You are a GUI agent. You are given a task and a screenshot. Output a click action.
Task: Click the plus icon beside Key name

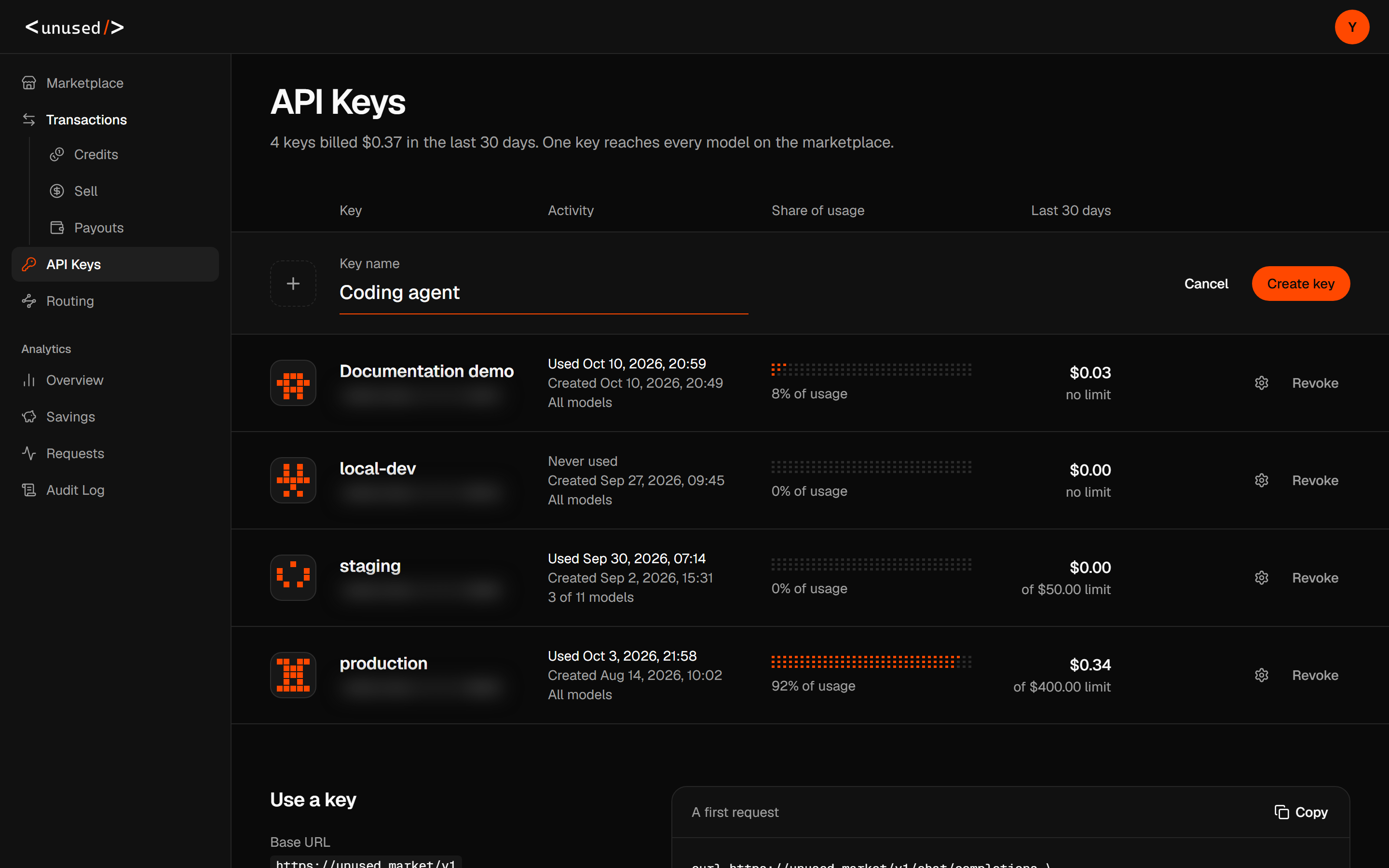click(293, 284)
